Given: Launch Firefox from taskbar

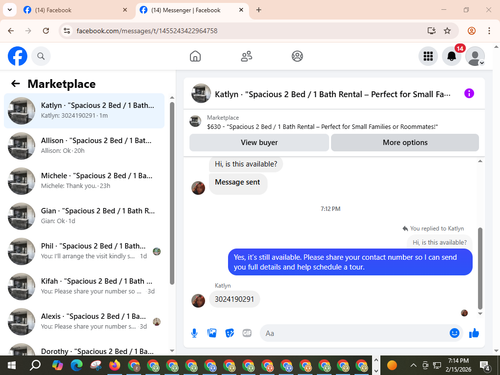Looking at the screenshot, I should (114, 366).
